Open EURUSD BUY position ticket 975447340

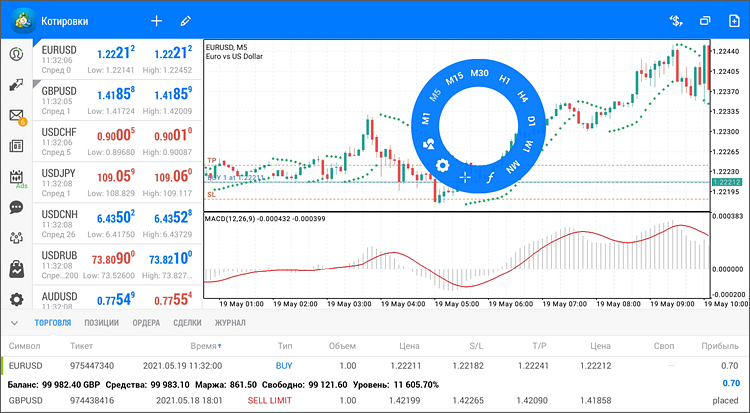pos(375,366)
